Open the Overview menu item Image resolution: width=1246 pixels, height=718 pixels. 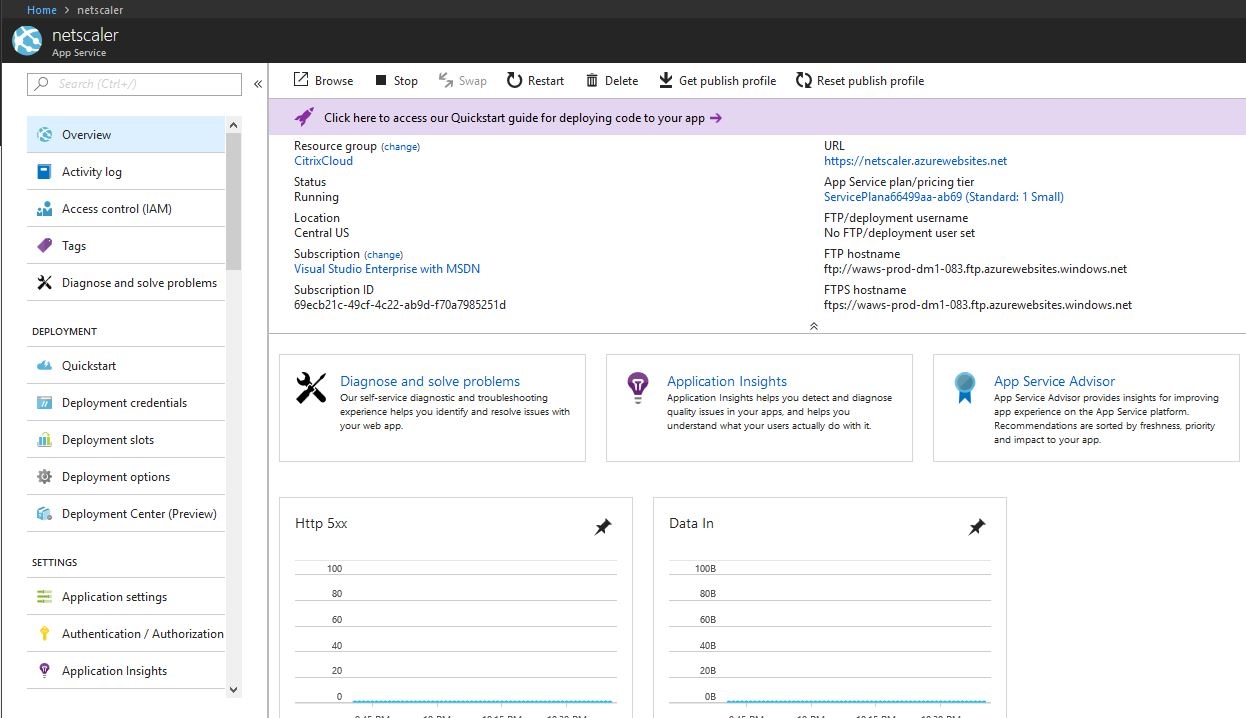pos(126,135)
